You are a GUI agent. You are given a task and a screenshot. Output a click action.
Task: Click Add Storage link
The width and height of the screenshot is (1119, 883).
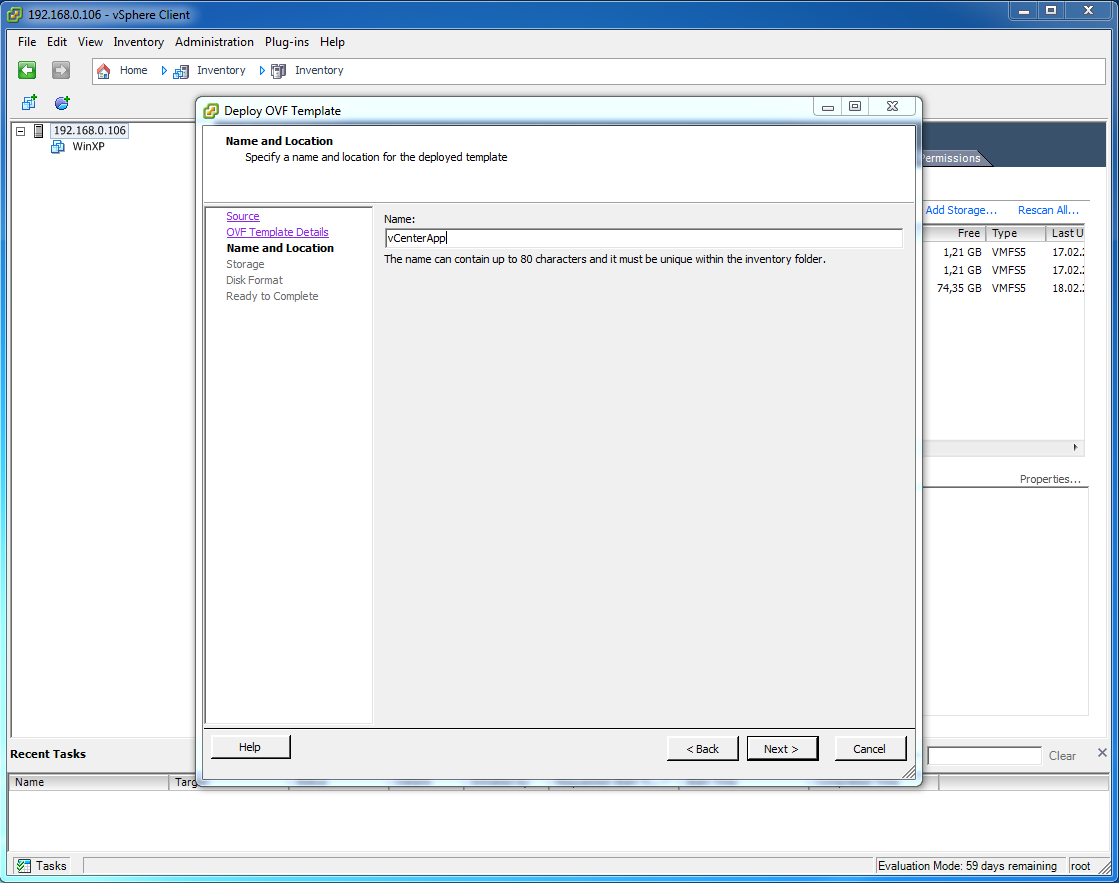[x=961, y=210]
